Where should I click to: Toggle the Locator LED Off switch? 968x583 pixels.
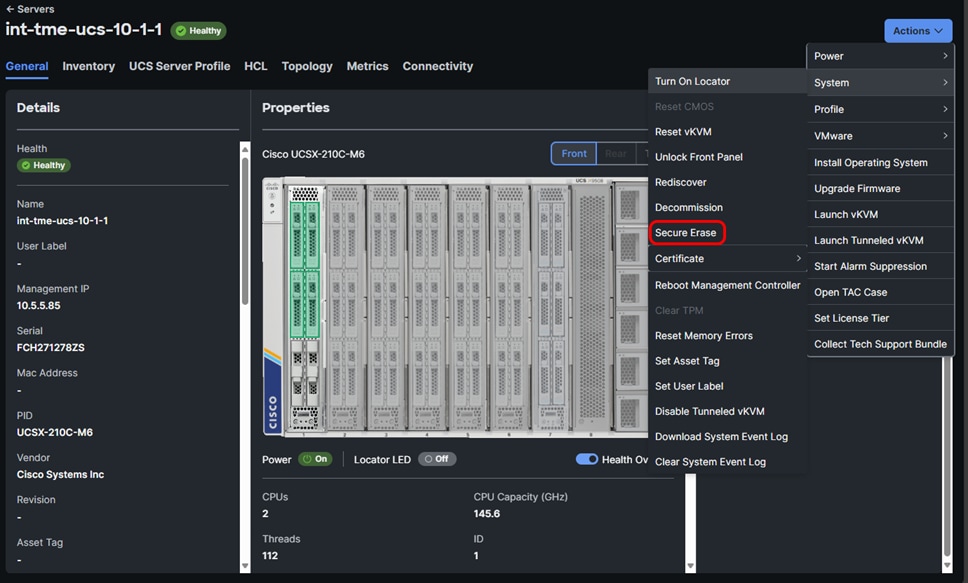[436, 459]
